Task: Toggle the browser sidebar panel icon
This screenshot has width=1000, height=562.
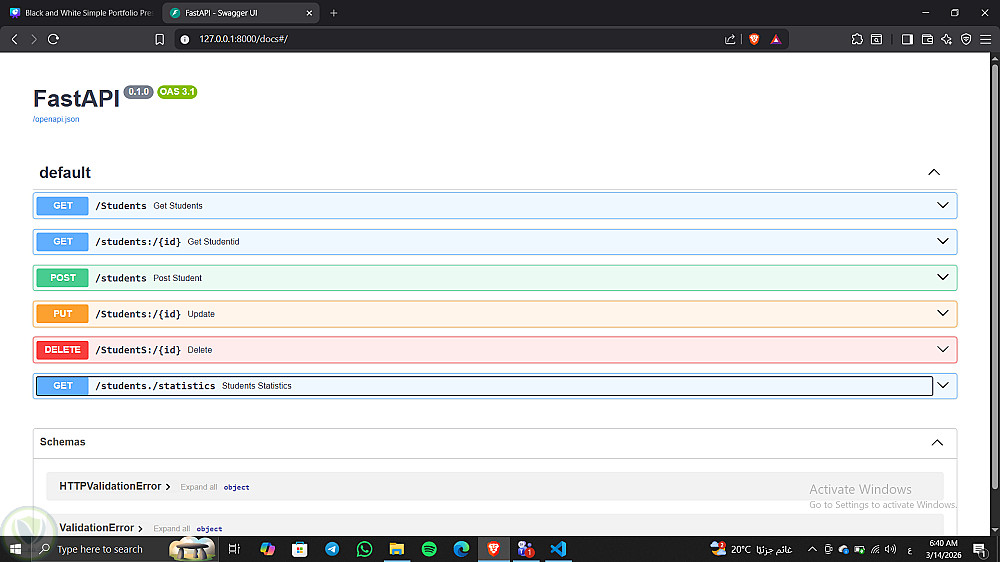Action: [x=907, y=39]
